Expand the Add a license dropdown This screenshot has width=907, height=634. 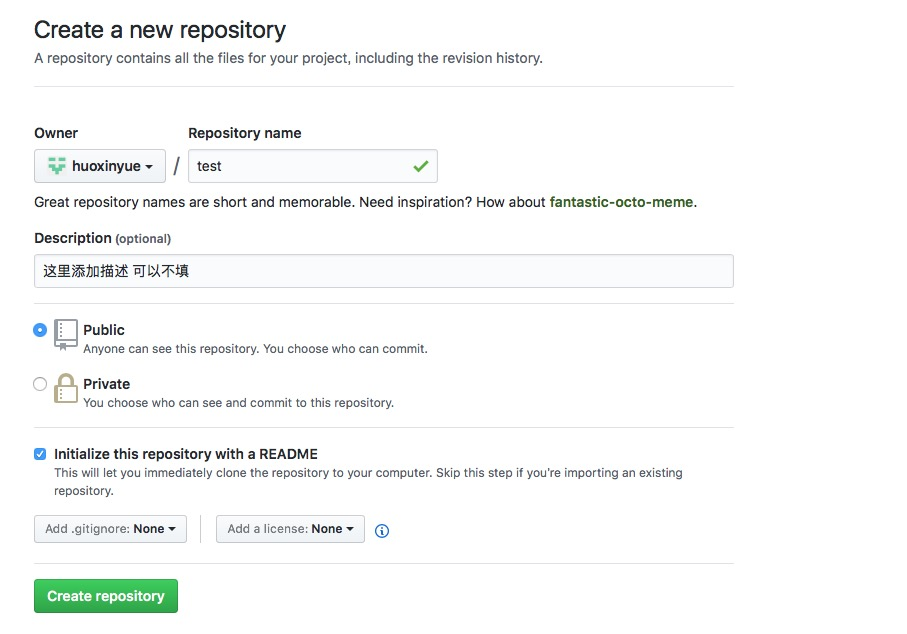290,529
